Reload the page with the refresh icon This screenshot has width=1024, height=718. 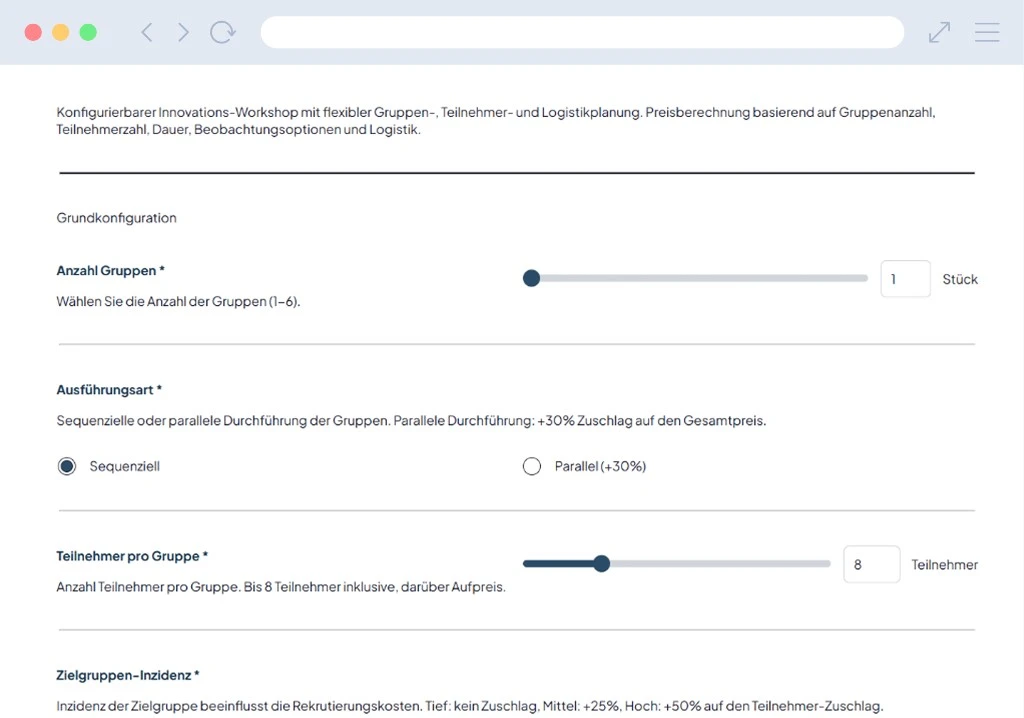click(222, 32)
